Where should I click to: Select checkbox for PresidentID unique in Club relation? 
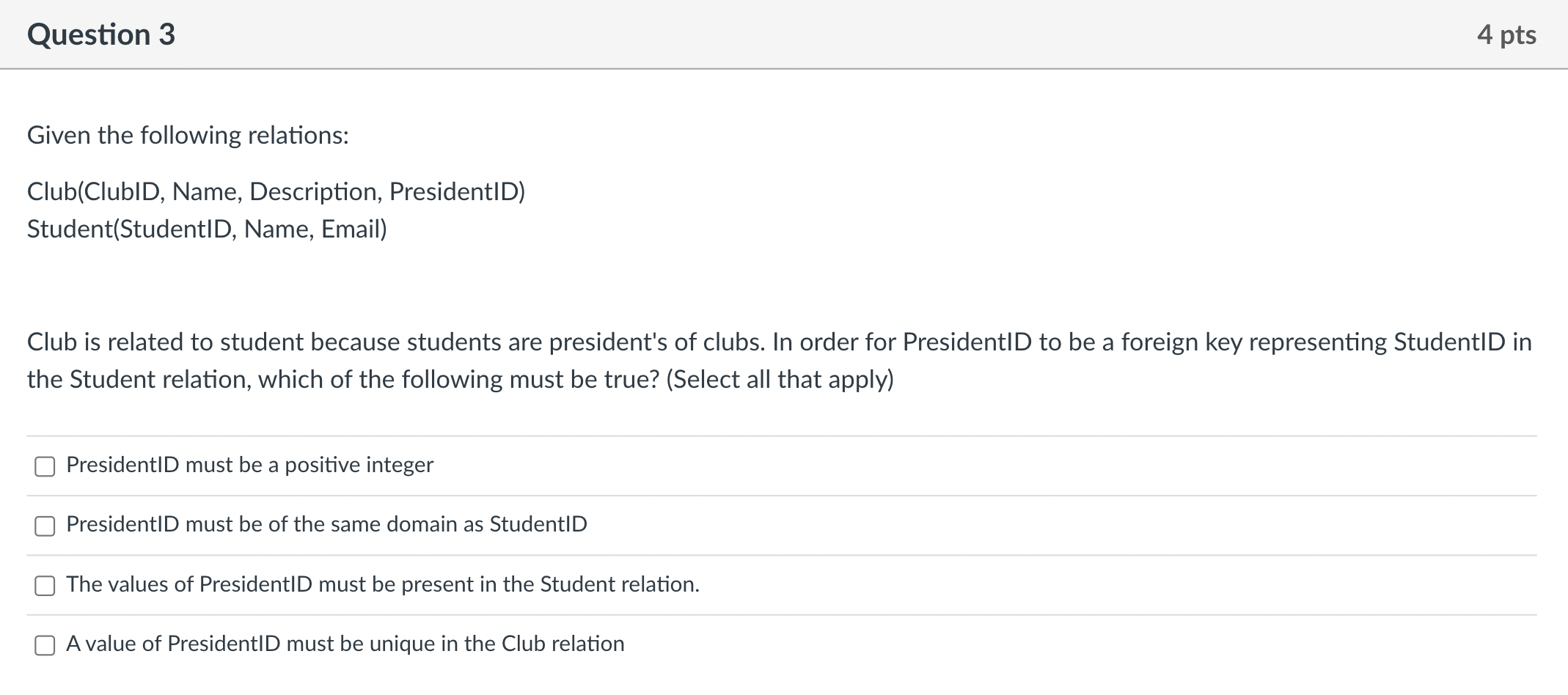tap(45, 645)
